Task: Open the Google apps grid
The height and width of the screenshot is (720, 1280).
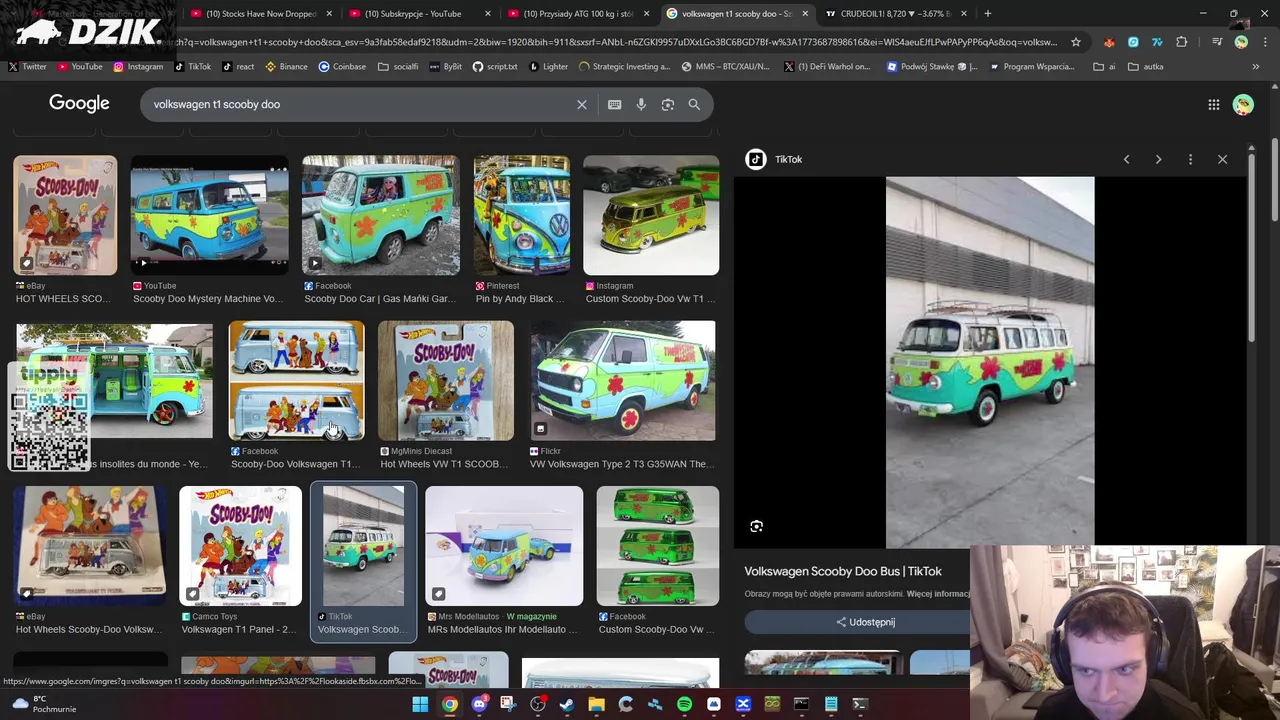Action: [x=1213, y=104]
